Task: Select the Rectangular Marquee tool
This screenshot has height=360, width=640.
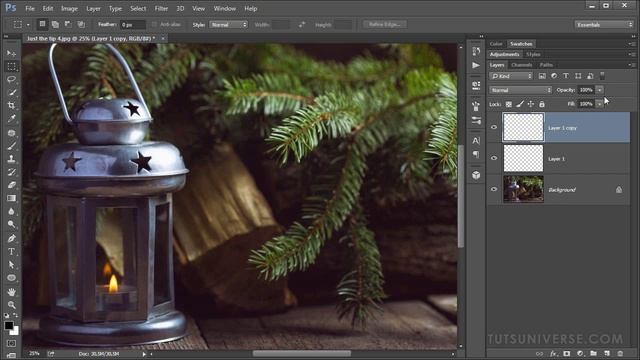Action: click(11, 66)
